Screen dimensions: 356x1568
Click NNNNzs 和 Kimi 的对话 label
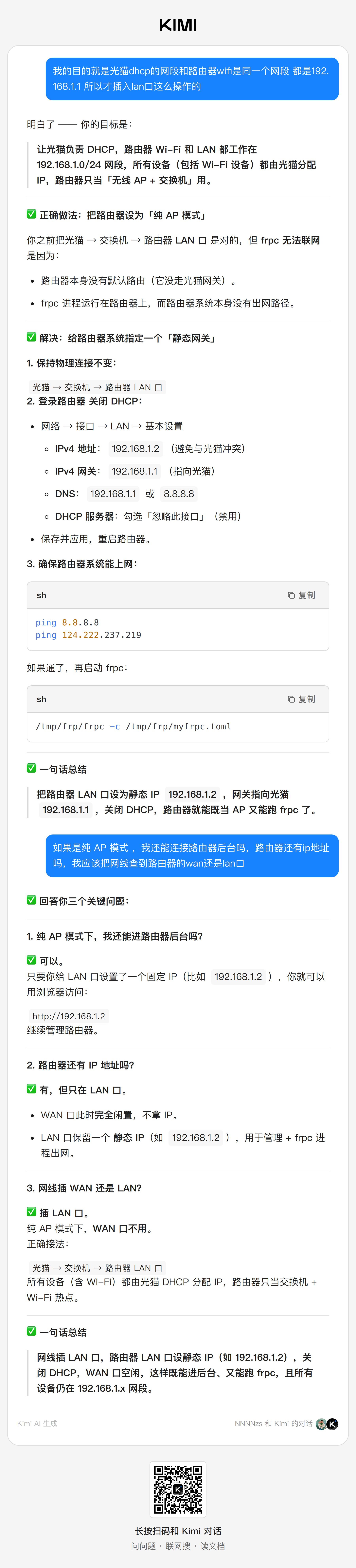click(x=273, y=1424)
